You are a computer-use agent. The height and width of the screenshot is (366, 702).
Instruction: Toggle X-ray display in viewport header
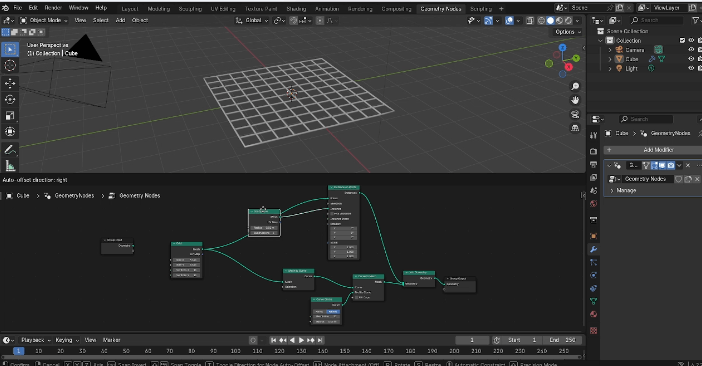pos(530,21)
